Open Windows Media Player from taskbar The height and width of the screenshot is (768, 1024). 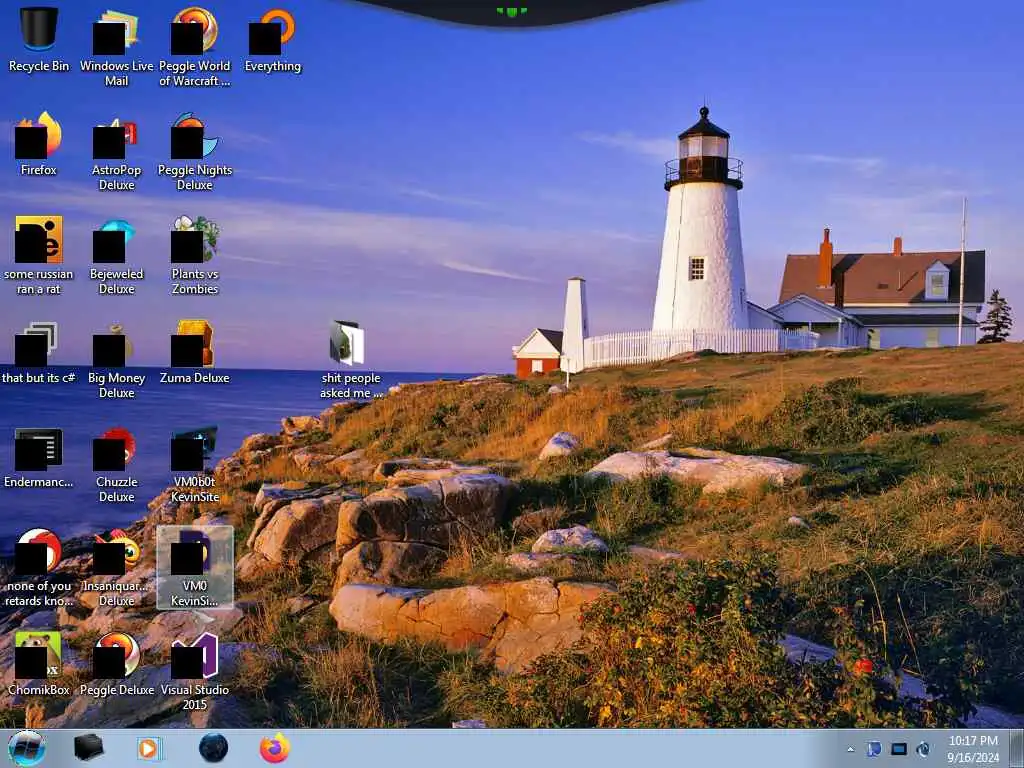click(150, 748)
